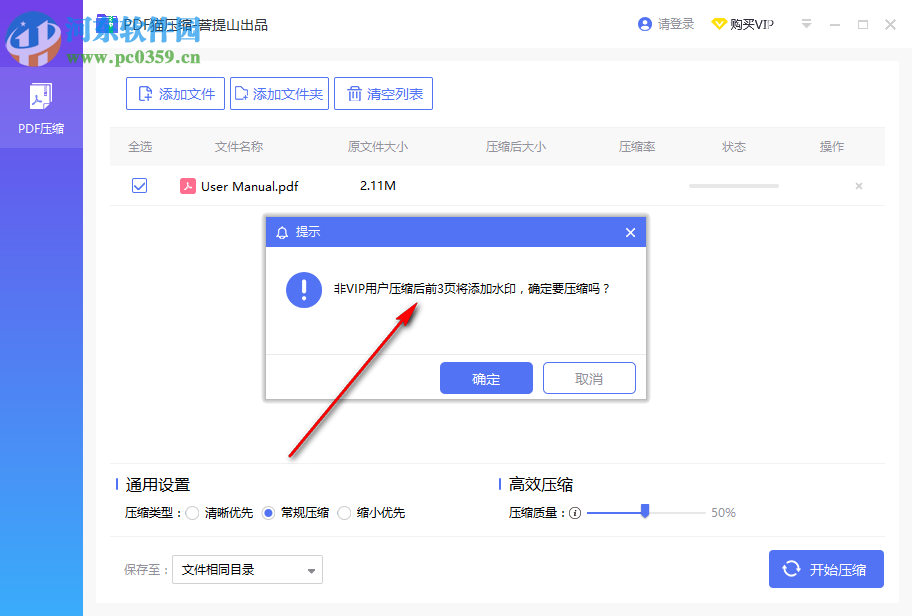
Task: Select the 清晰优先 compression option
Action: coord(192,512)
